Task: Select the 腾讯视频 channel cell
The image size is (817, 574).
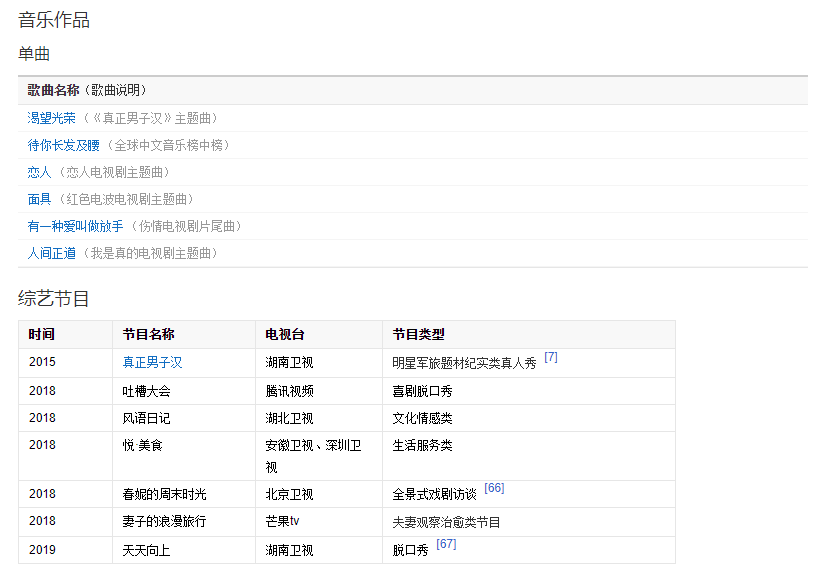Action: 289,391
